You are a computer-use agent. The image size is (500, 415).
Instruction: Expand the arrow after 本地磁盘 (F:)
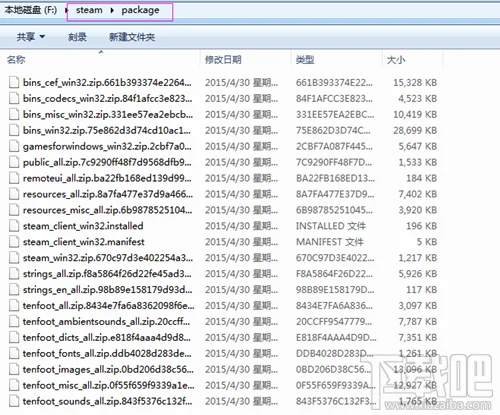coord(66,11)
